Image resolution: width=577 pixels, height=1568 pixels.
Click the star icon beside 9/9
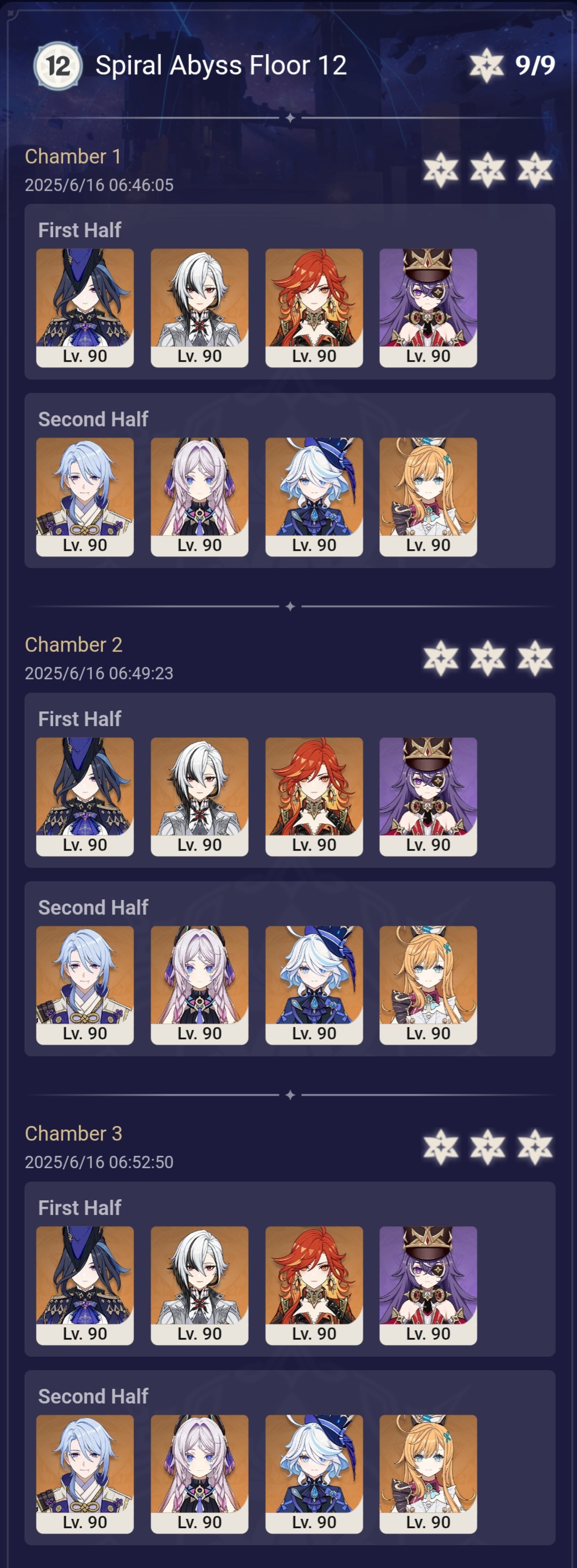pos(486,65)
